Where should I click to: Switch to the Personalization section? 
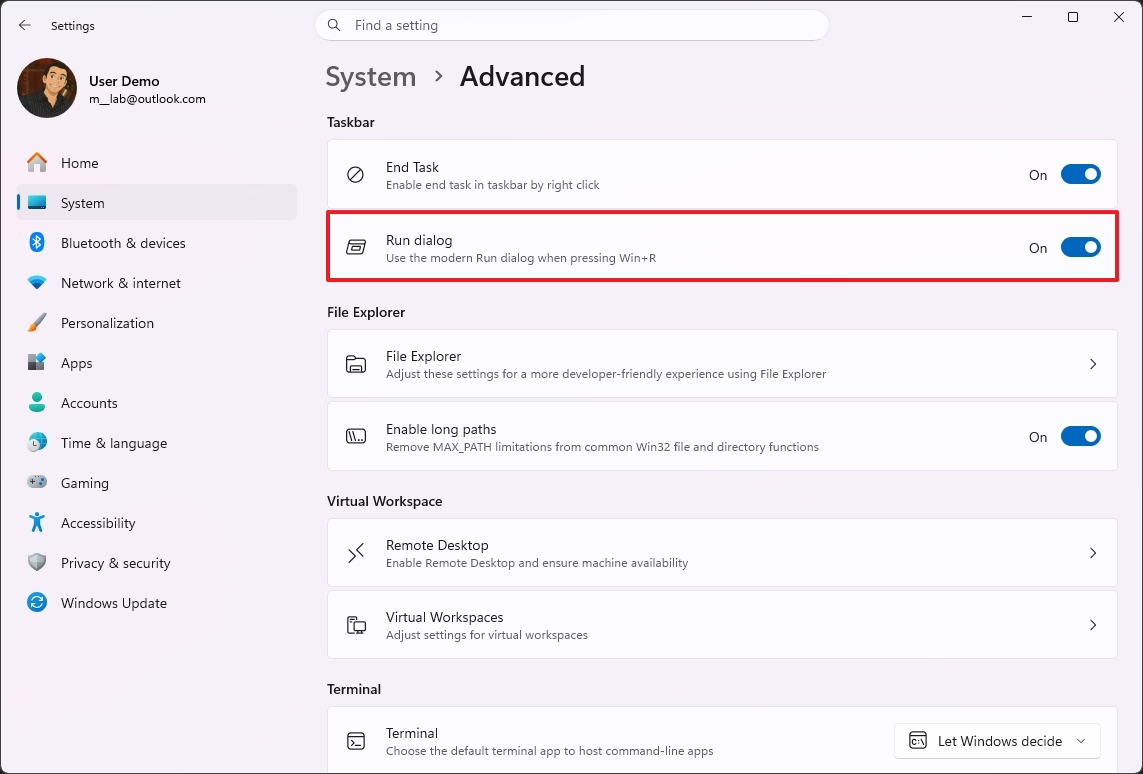pyautogui.click(x=107, y=323)
